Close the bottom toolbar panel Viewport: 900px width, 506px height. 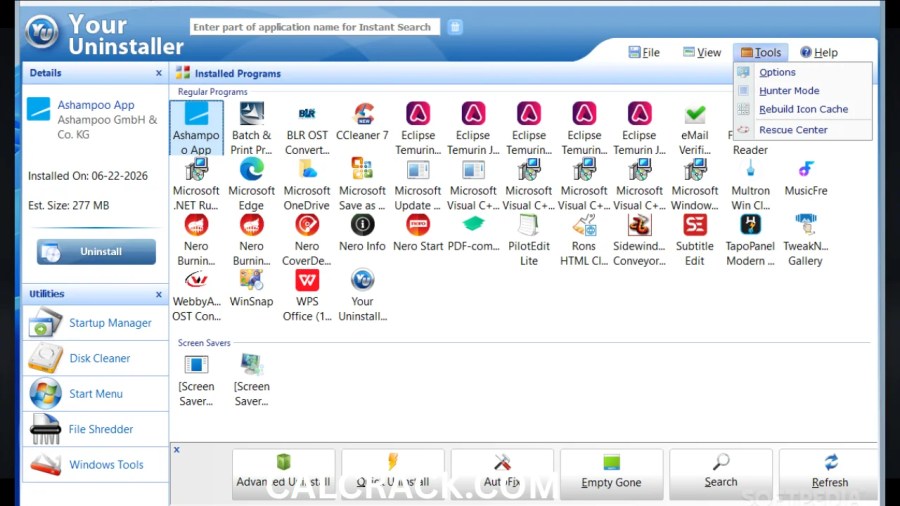point(177,450)
